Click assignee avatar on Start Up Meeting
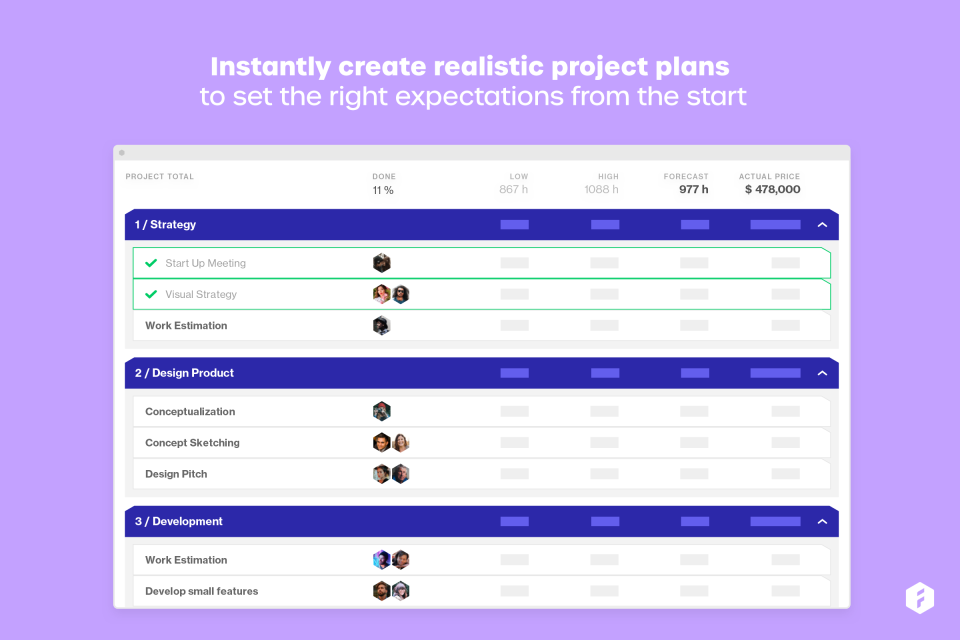Image resolution: width=960 pixels, height=640 pixels. tap(381, 263)
